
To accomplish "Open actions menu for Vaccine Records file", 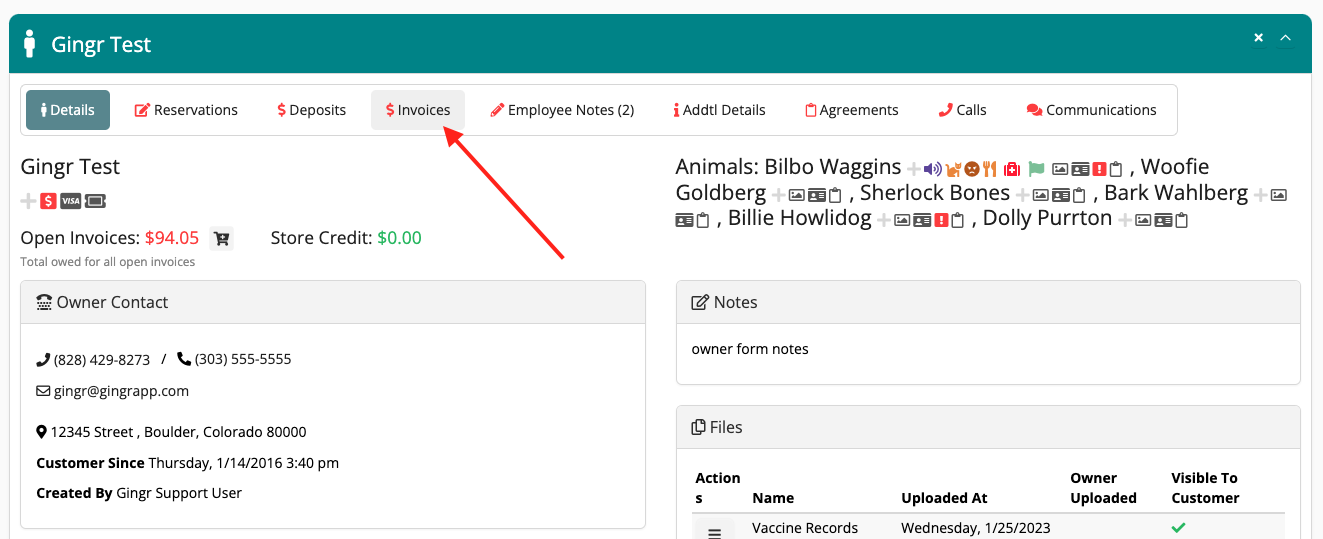I will [x=714, y=532].
